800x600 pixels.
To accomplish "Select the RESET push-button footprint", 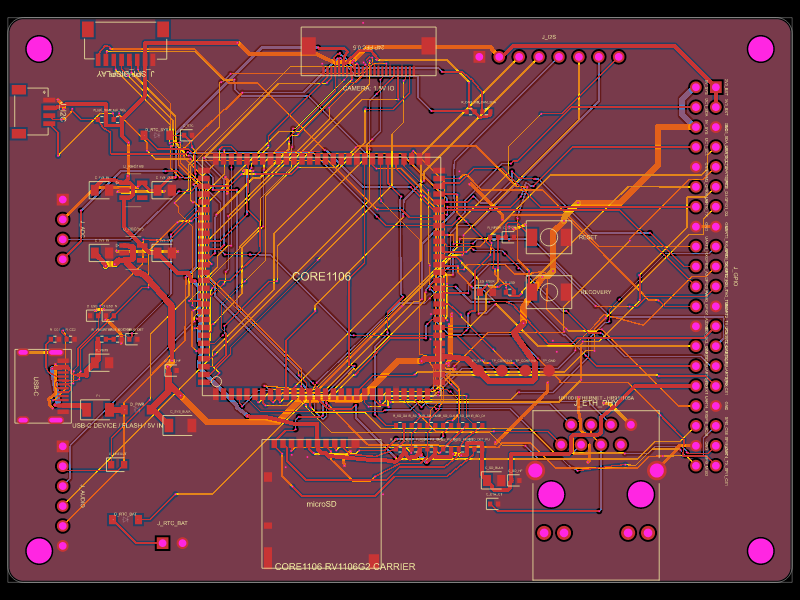I will click(x=548, y=237).
